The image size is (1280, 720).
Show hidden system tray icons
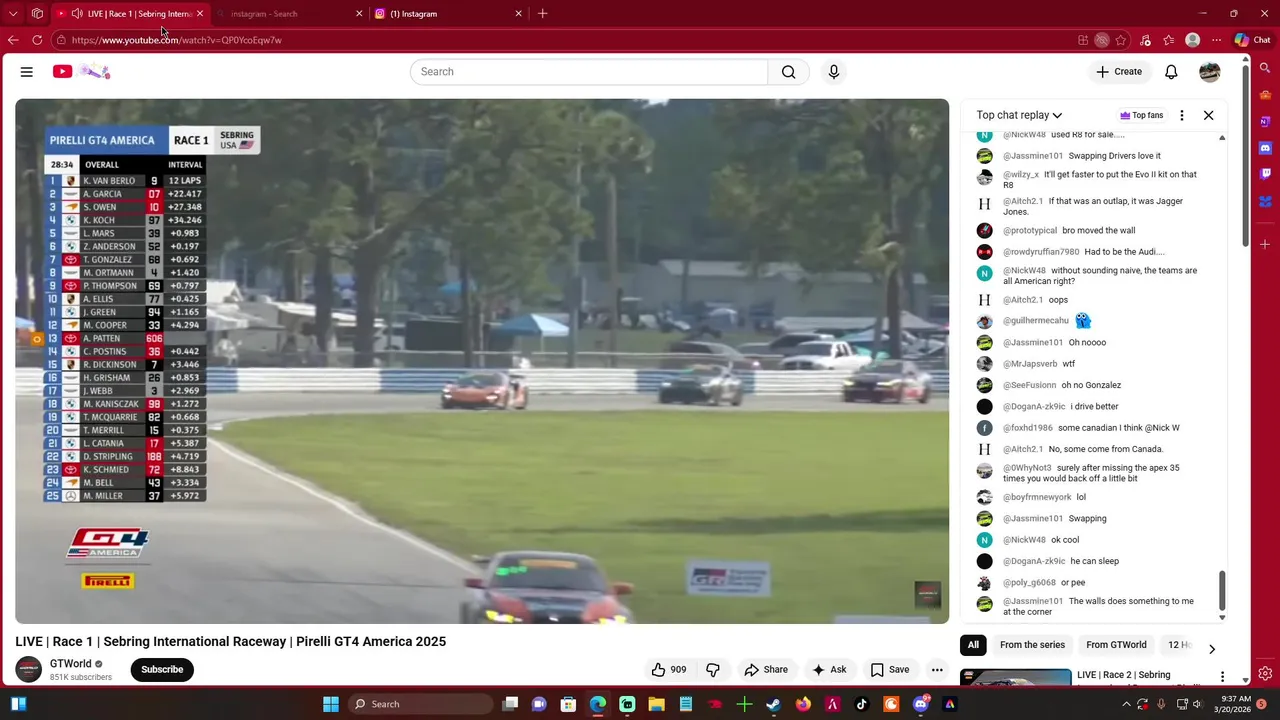(x=1127, y=704)
